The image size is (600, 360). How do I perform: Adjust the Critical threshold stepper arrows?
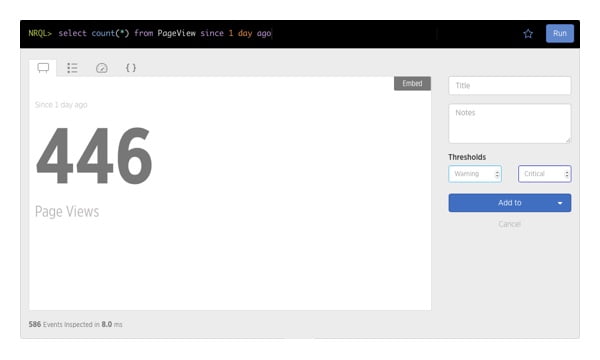567,174
